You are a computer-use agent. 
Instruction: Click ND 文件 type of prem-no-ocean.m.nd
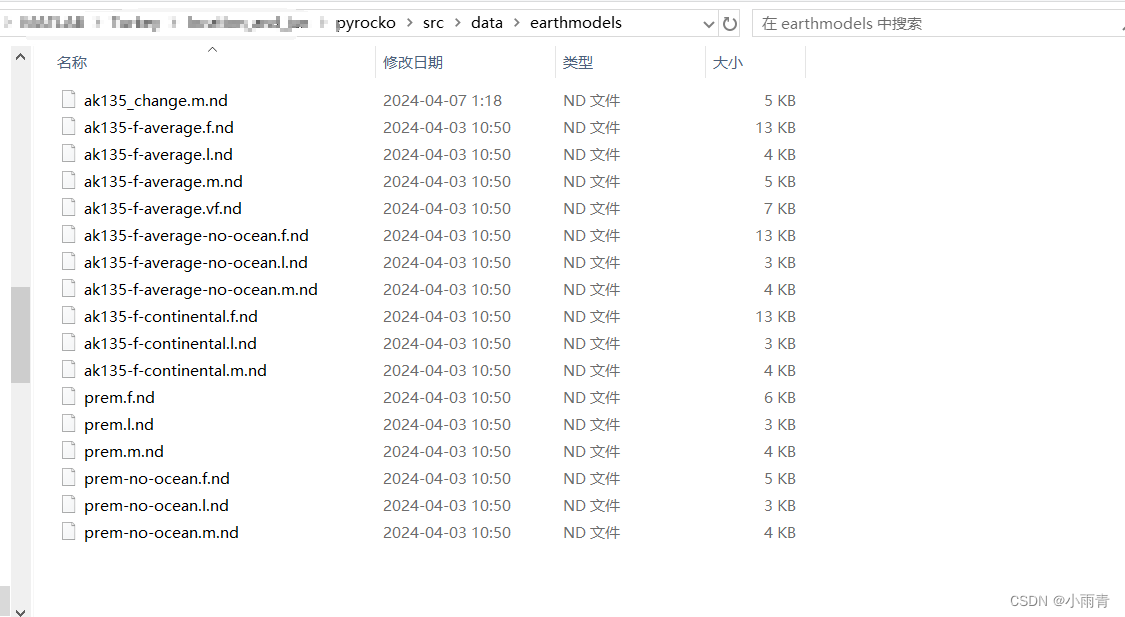[x=592, y=532]
